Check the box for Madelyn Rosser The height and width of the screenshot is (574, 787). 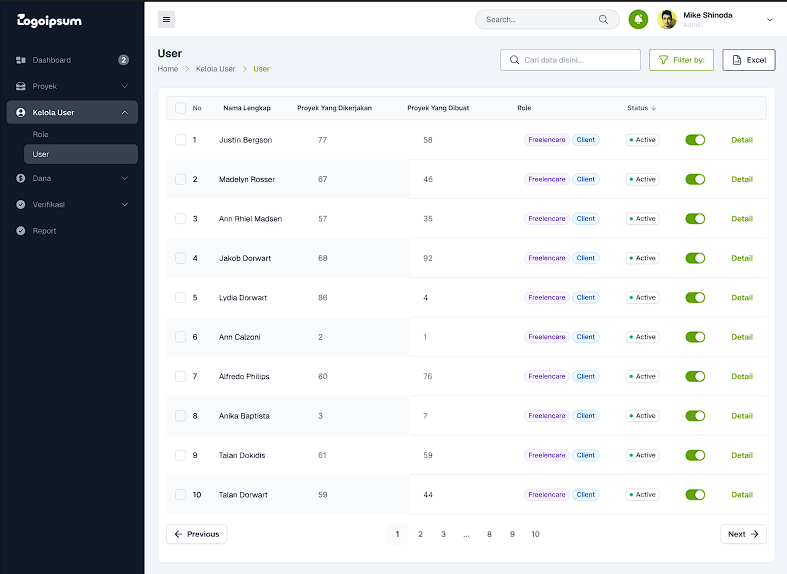[180, 179]
